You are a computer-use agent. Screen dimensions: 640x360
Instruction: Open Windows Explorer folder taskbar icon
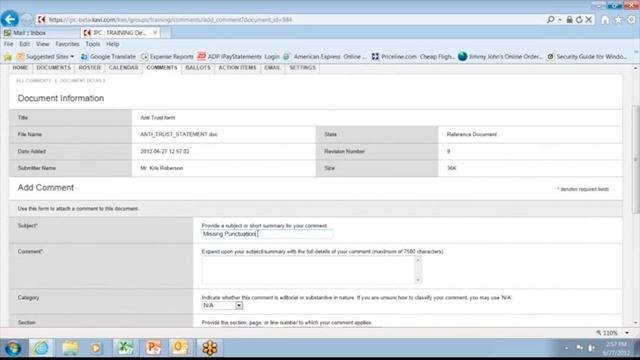[70, 348]
